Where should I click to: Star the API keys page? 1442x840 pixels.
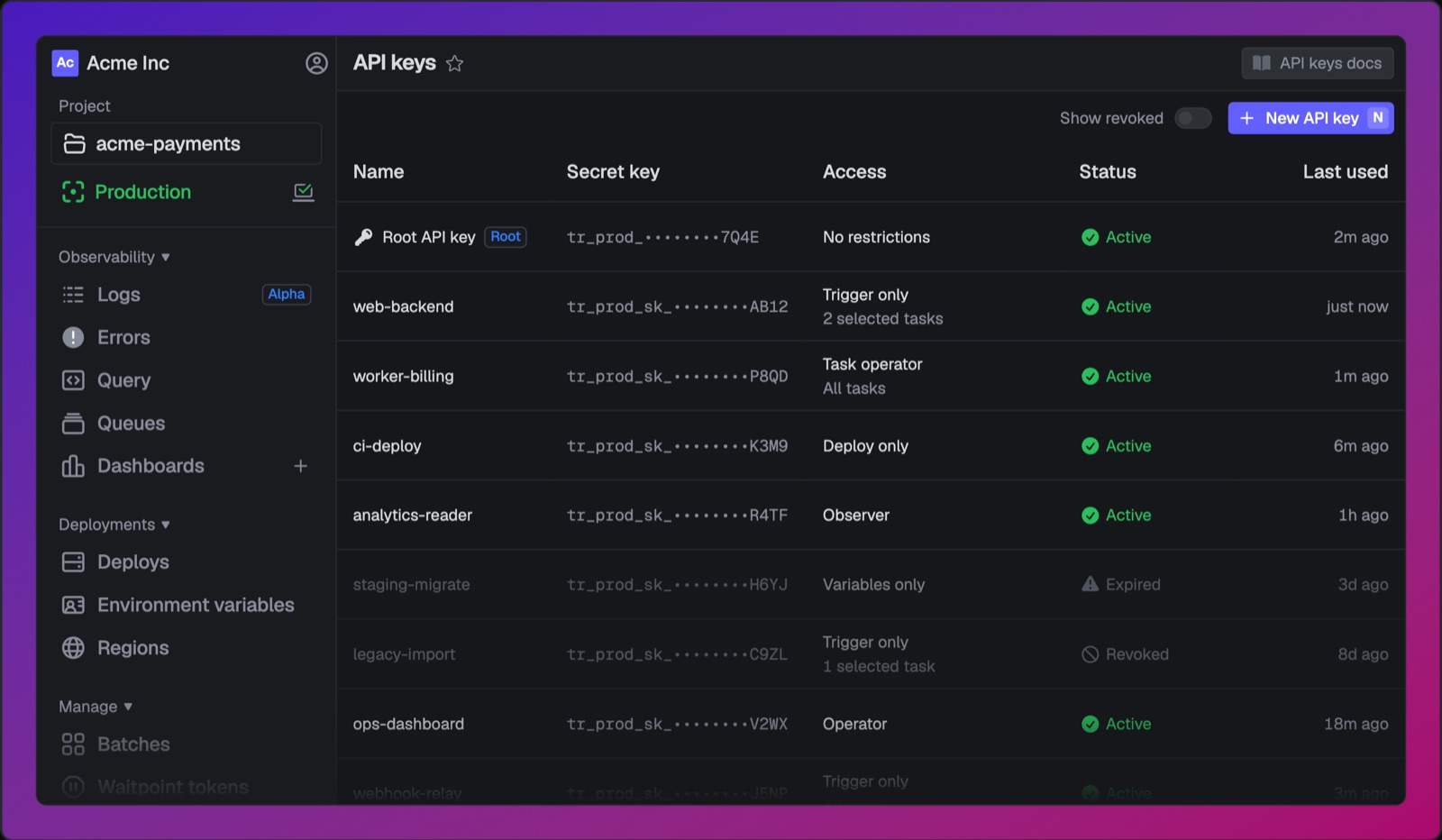(455, 63)
